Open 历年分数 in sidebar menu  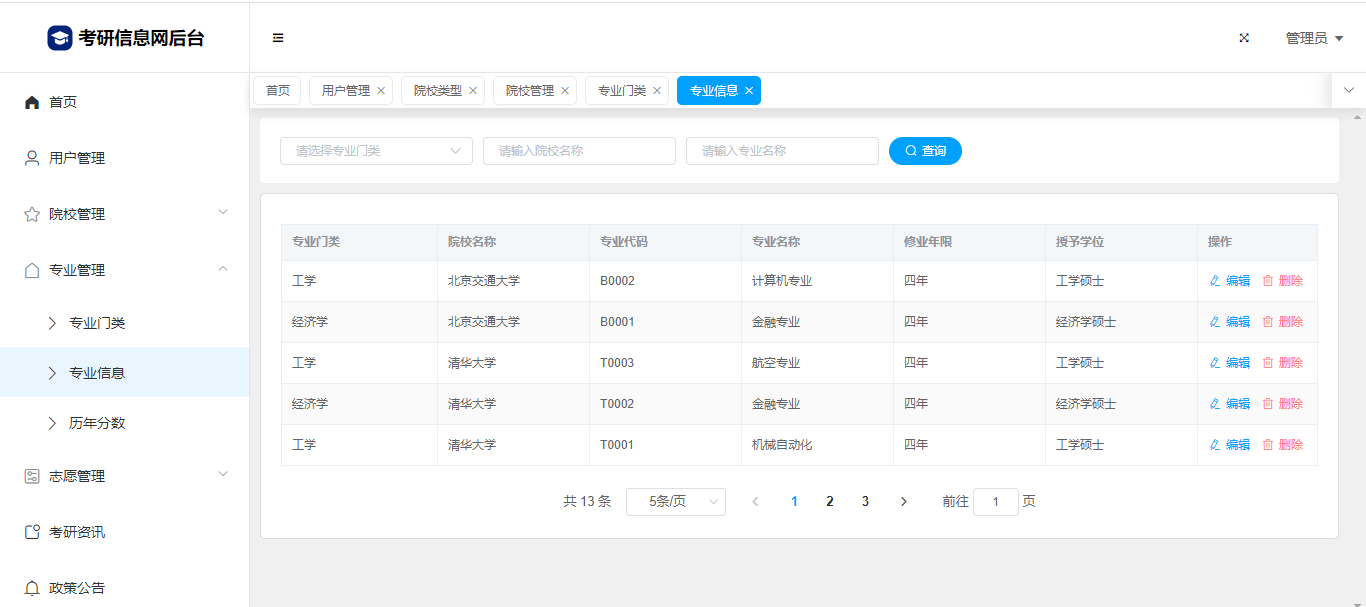[97, 423]
